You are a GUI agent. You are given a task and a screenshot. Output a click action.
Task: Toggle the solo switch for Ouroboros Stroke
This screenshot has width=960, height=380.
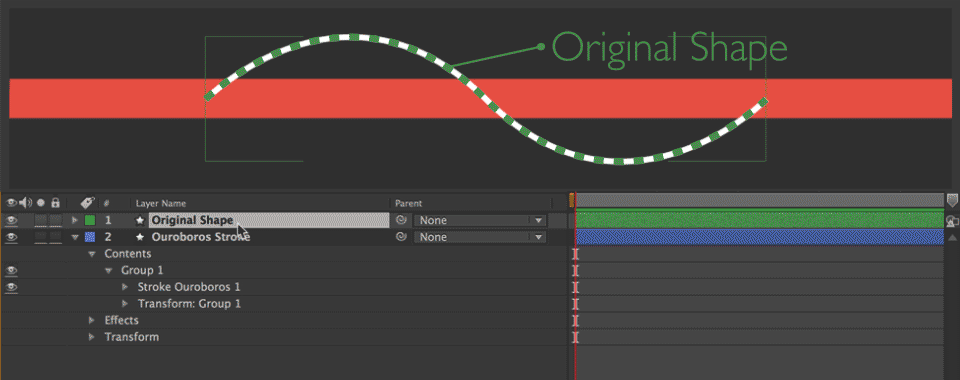click(41, 237)
